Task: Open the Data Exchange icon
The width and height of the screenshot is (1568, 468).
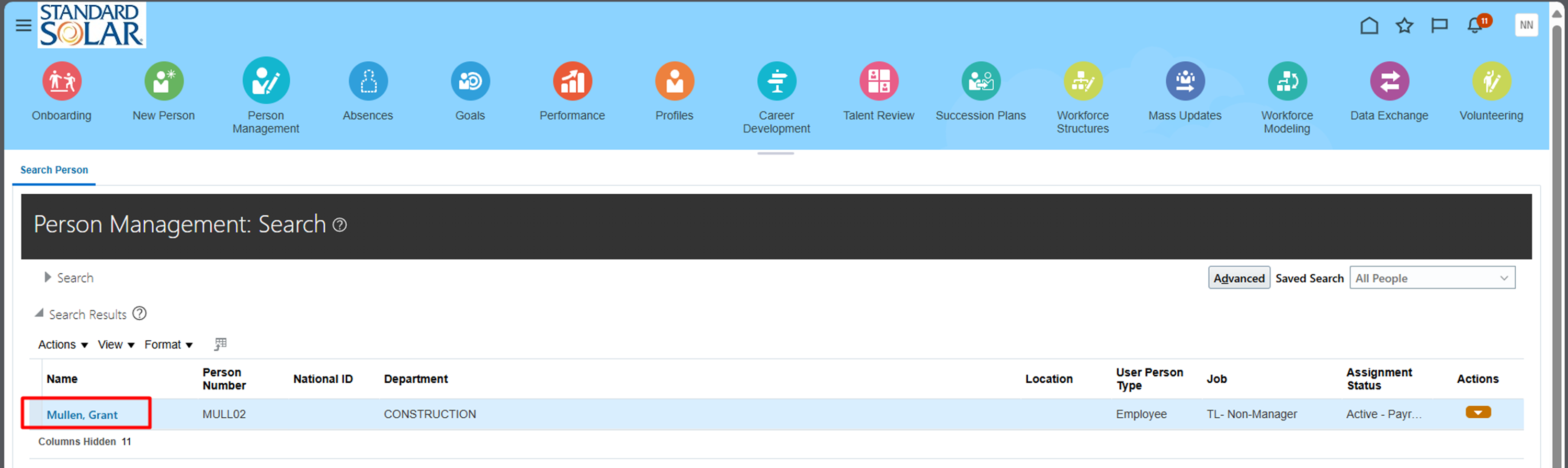Action: (x=1390, y=81)
